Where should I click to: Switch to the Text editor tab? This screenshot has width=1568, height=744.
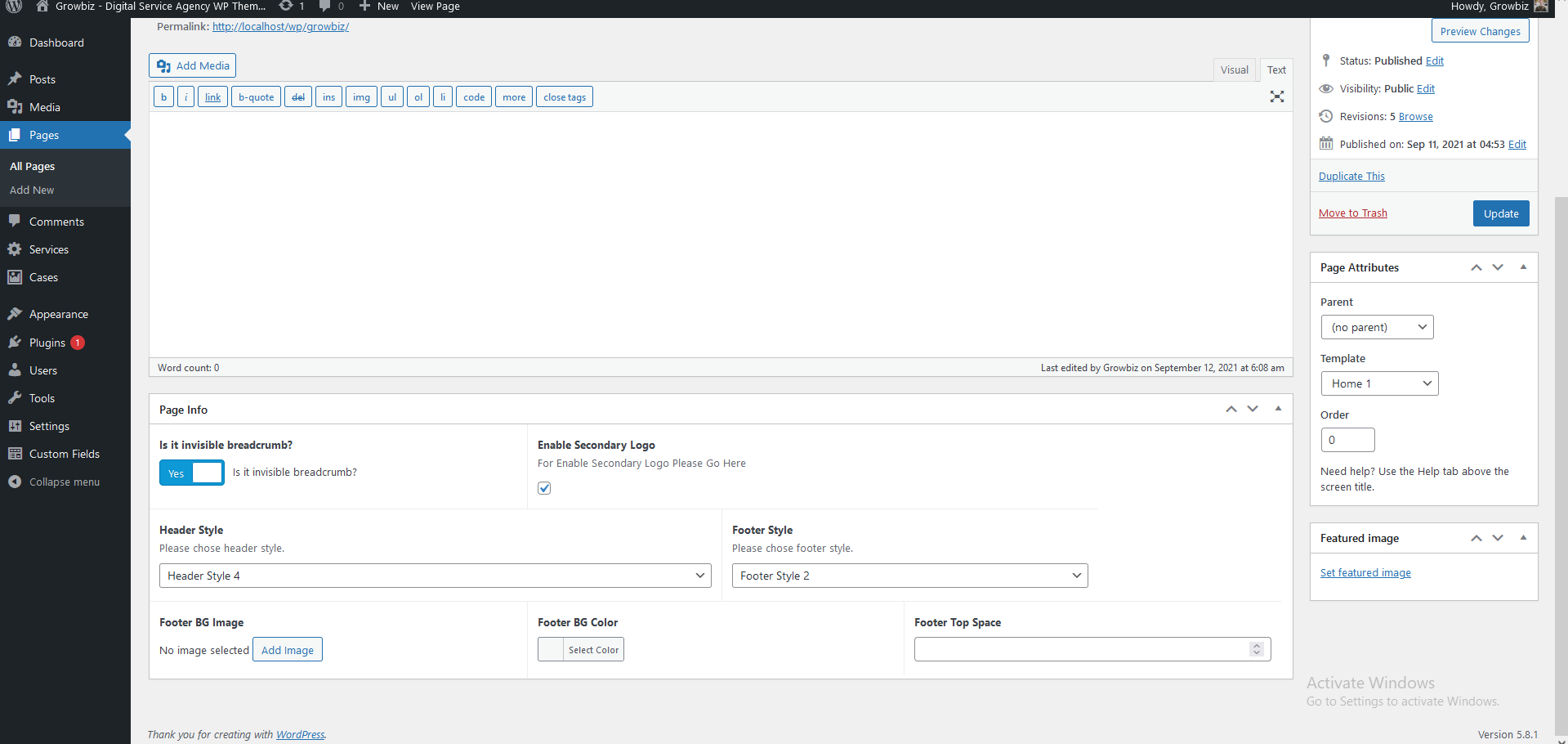(1276, 69)
